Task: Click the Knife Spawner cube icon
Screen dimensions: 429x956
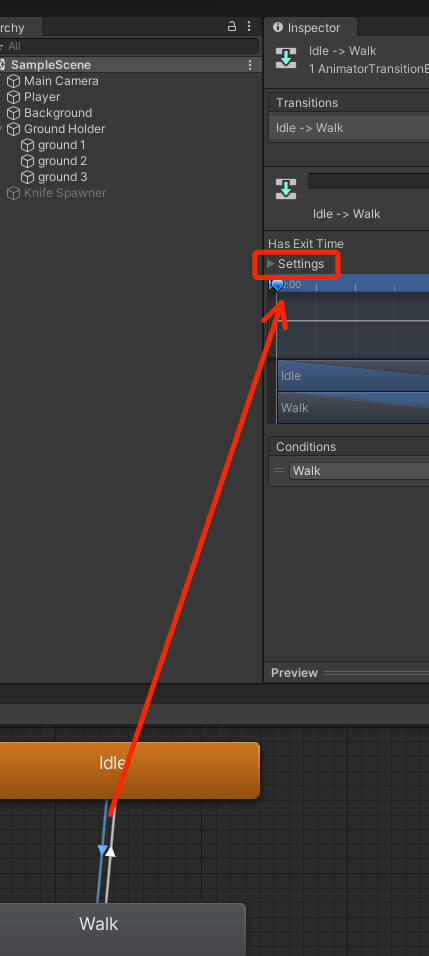Action: [x=13, y=193]
